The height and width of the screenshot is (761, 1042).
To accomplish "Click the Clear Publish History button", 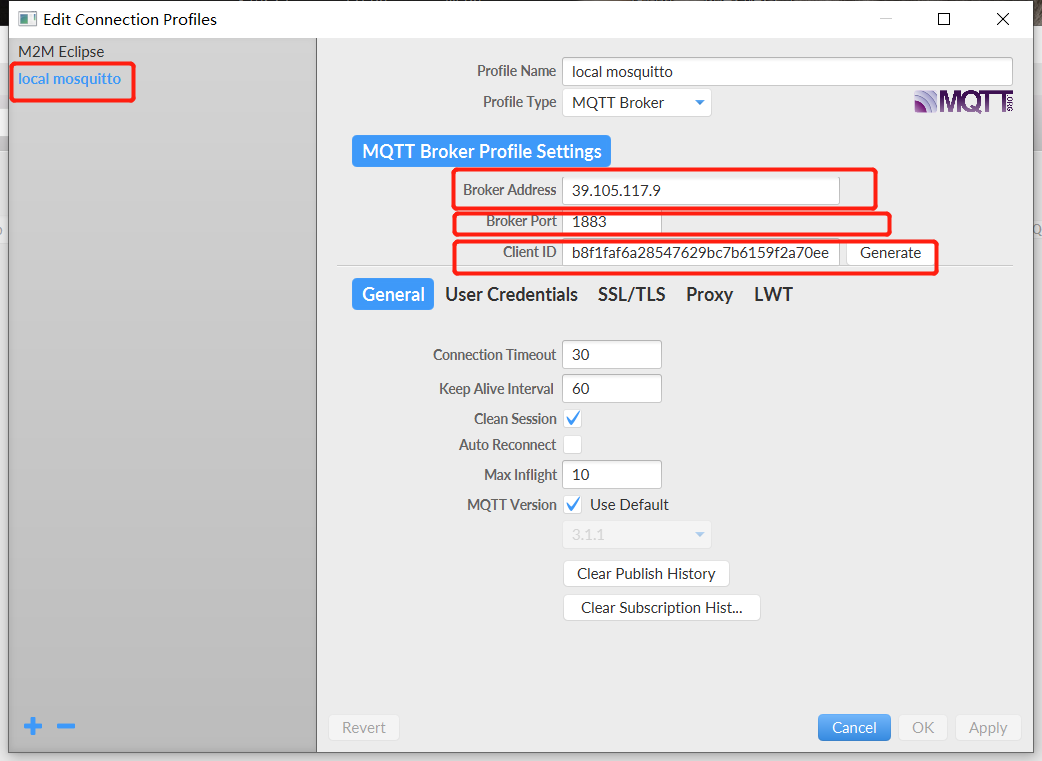I will coord(646,574).
